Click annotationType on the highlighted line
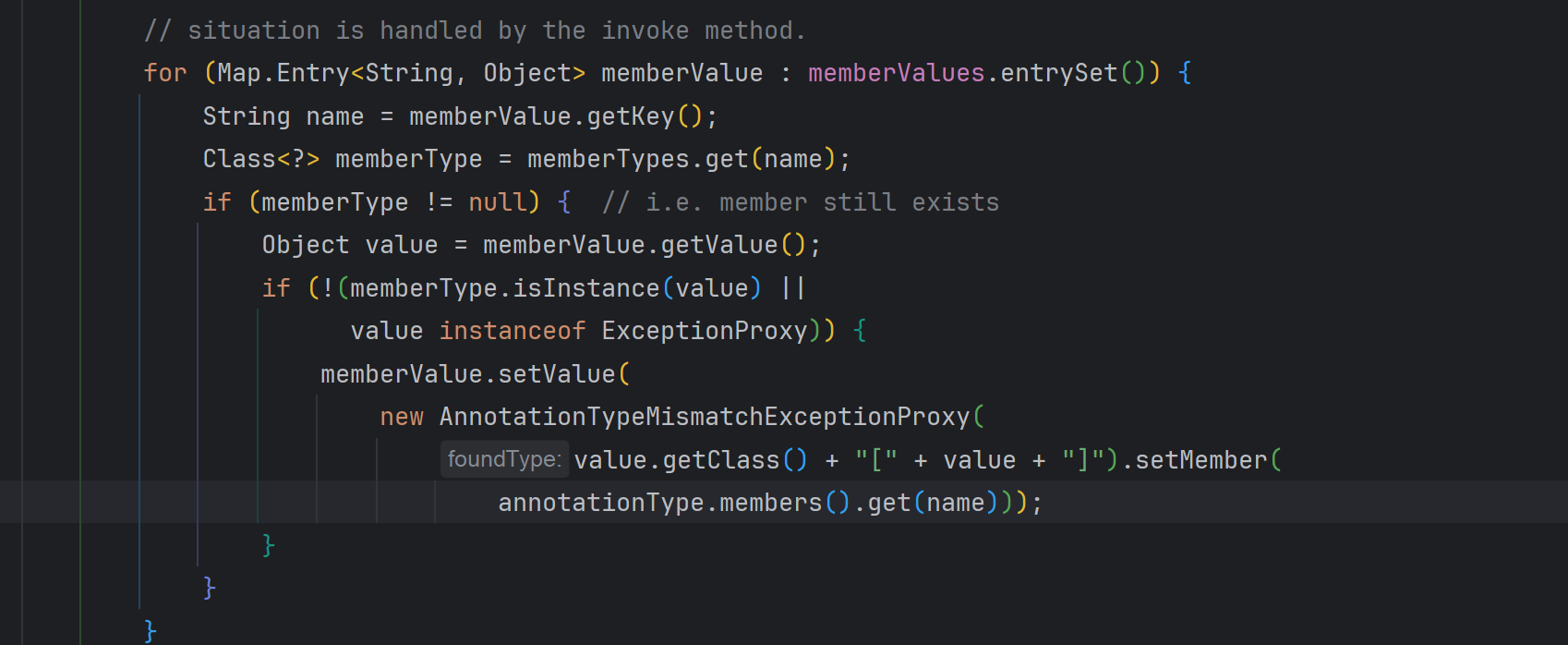 pos(600,503)
